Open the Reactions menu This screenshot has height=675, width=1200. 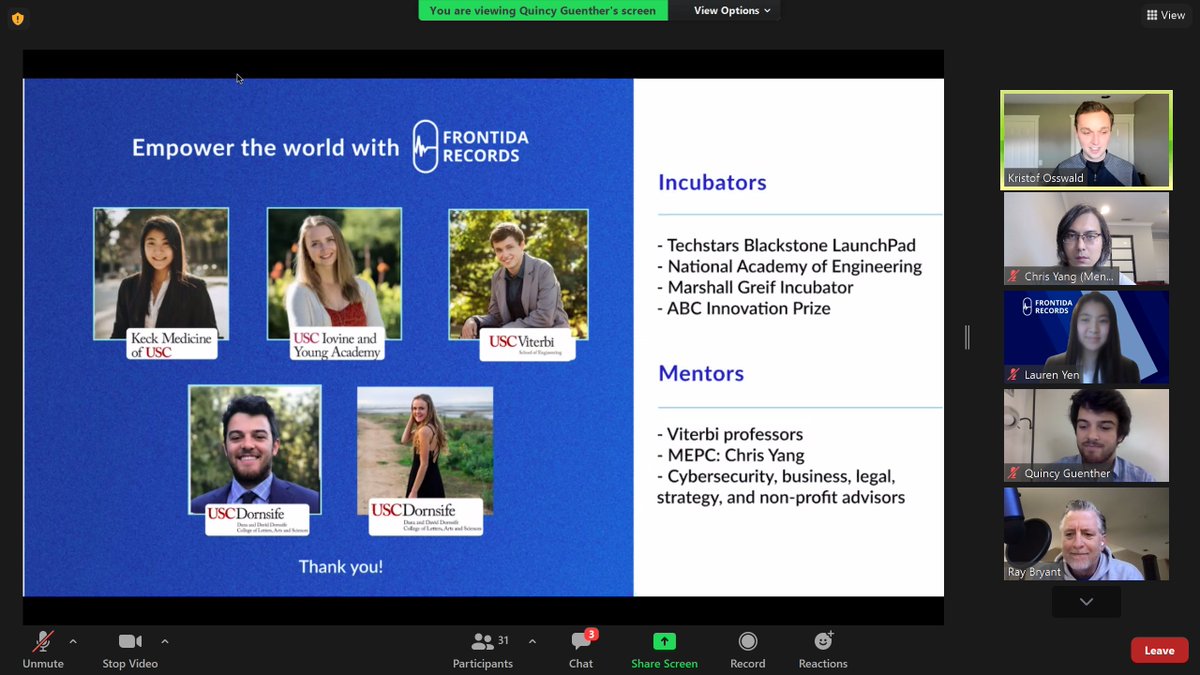[823, 649]
